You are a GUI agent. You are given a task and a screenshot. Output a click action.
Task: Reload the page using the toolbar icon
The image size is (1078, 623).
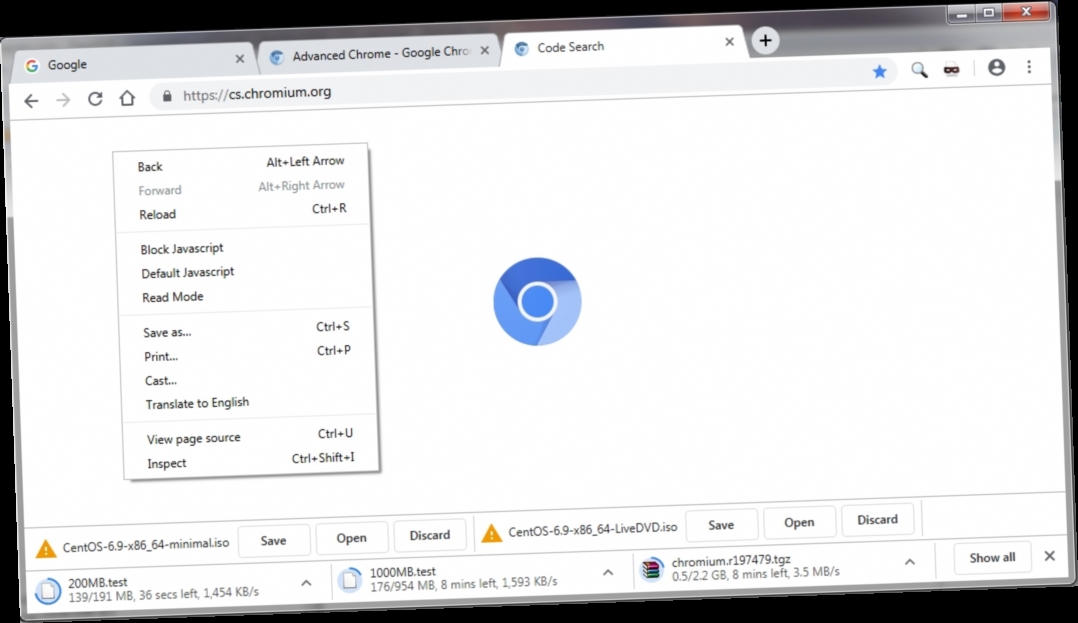click(x=95, y=99)
